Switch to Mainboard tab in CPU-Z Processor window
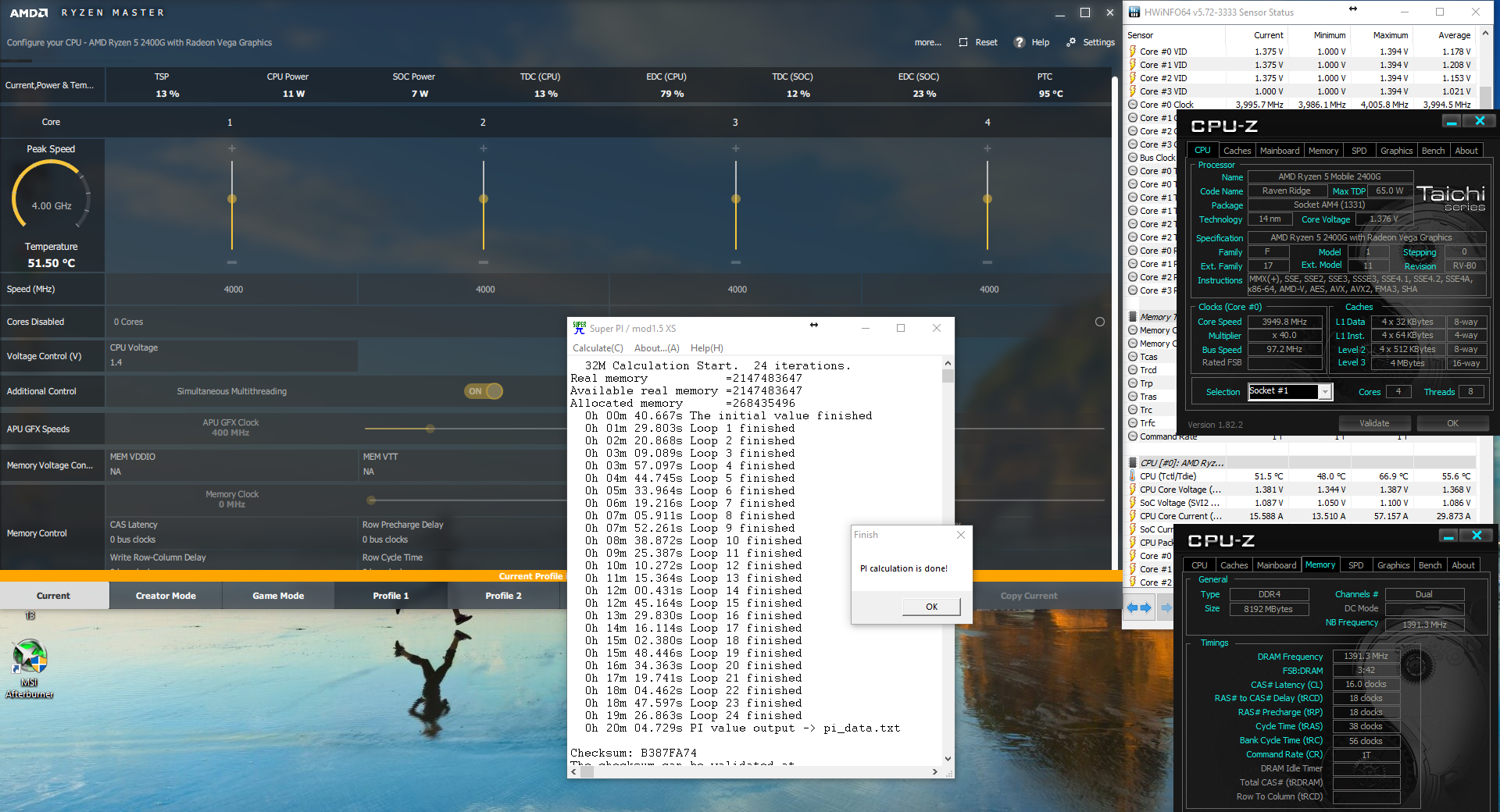1500x812 pixels. click(1280, 151)
